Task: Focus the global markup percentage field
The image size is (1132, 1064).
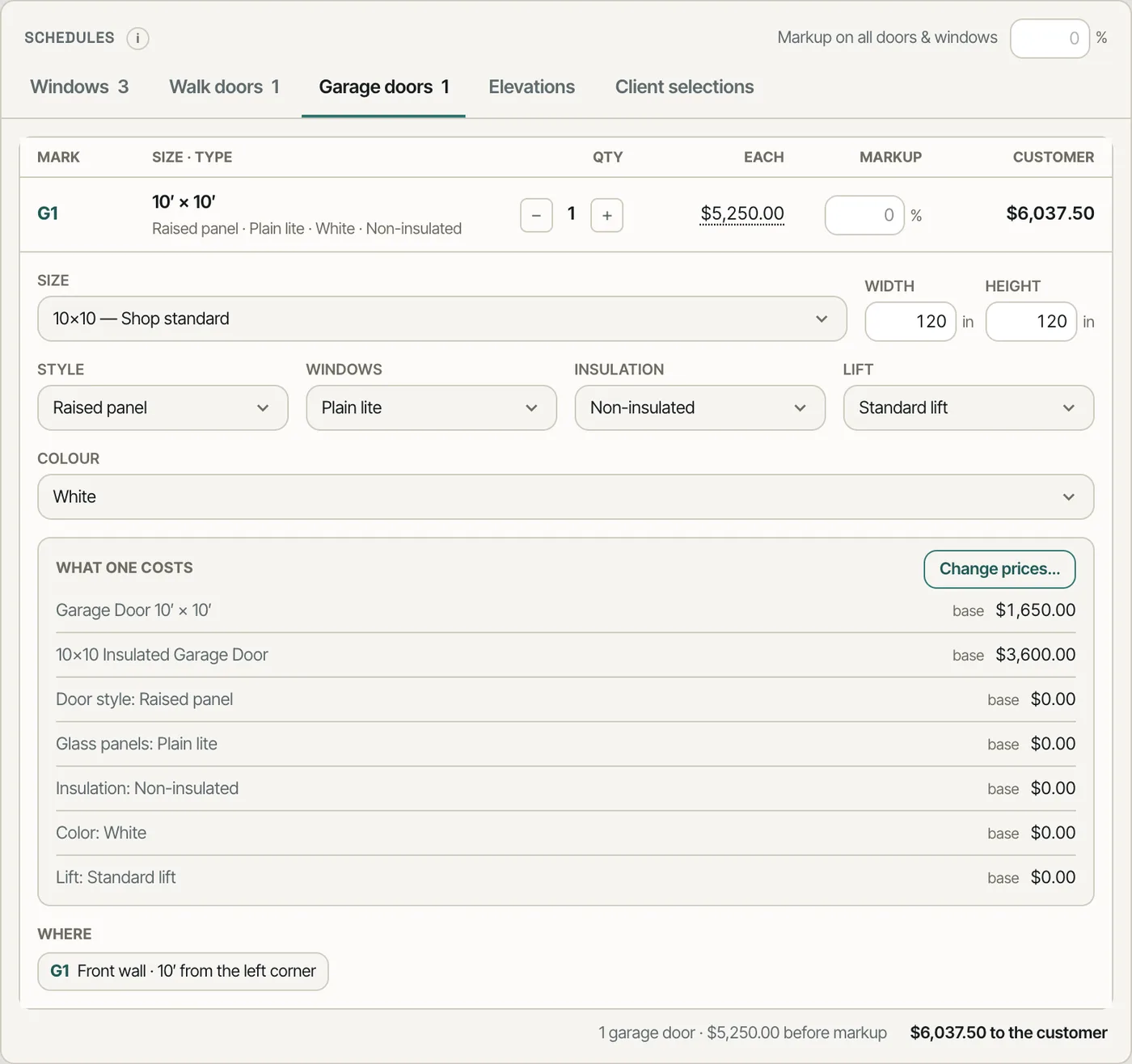Action: coord(1050,38)
